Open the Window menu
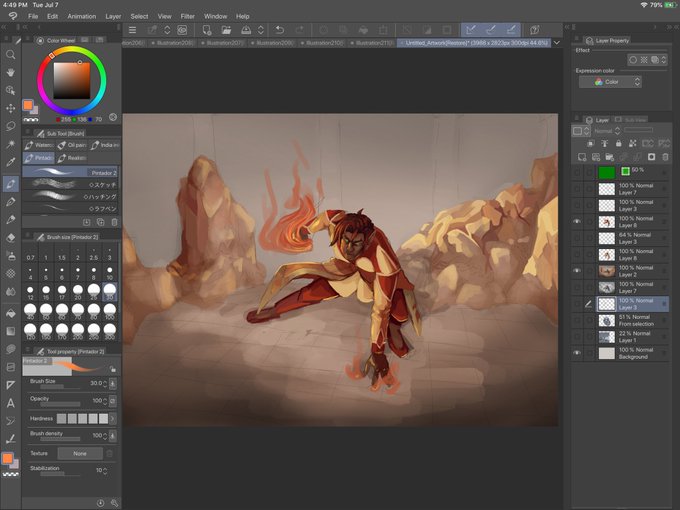This screenshot has width=680, height=510. coord(216,16)
